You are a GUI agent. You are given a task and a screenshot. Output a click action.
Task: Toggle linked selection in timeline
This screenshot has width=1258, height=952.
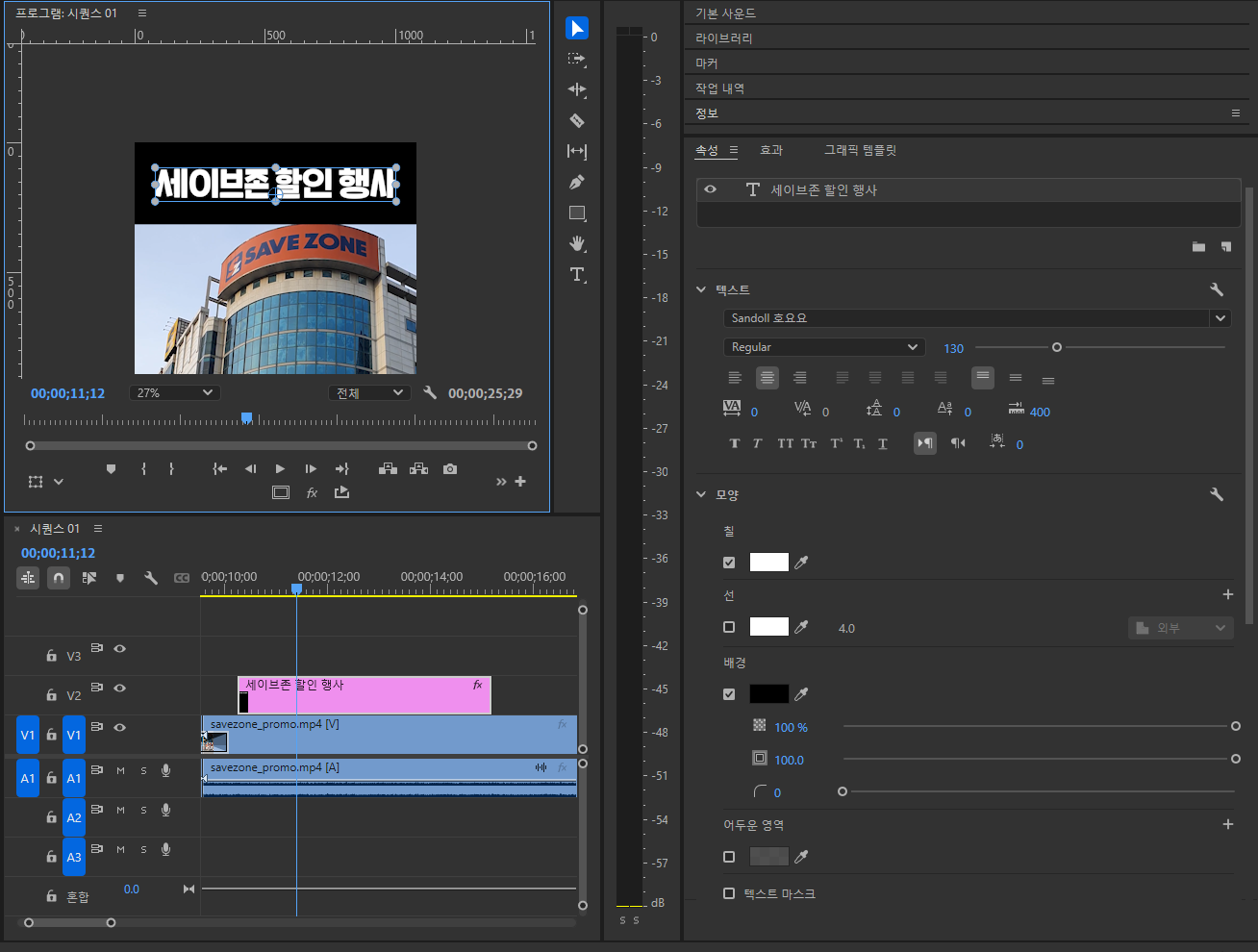coord(89,578)
